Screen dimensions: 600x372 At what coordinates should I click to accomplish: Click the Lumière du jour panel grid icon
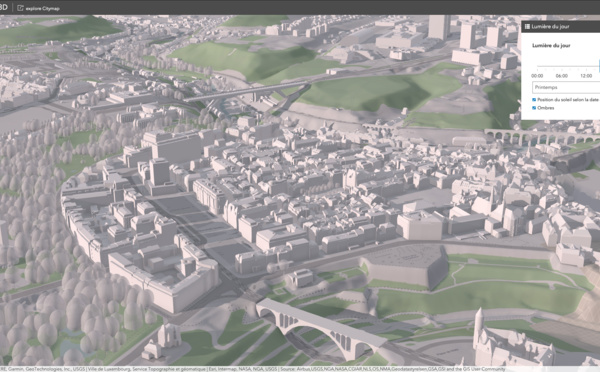click(x=527, y=26)
